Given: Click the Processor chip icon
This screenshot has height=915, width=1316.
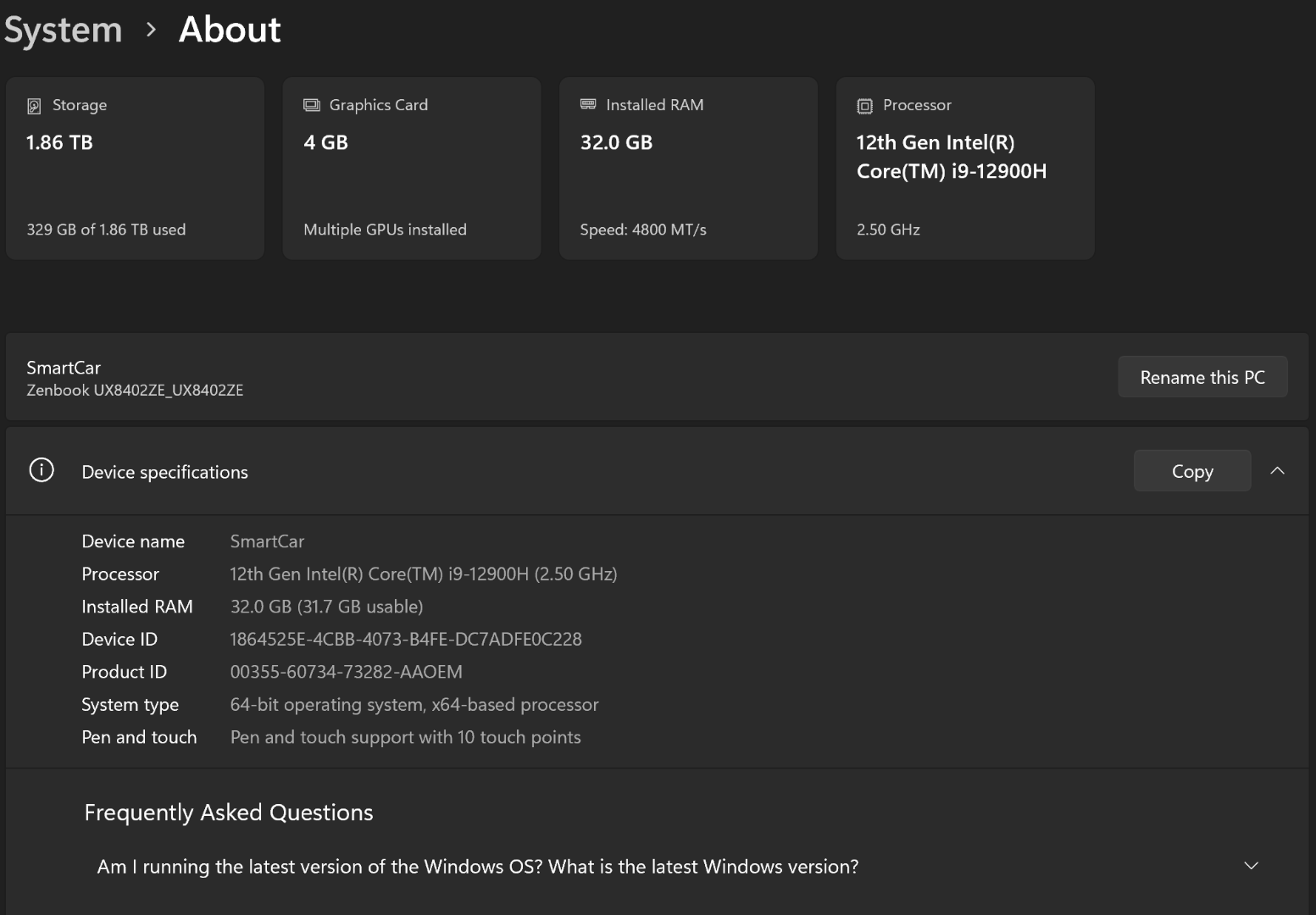Looking at the screenshot, I should (864, 106).
